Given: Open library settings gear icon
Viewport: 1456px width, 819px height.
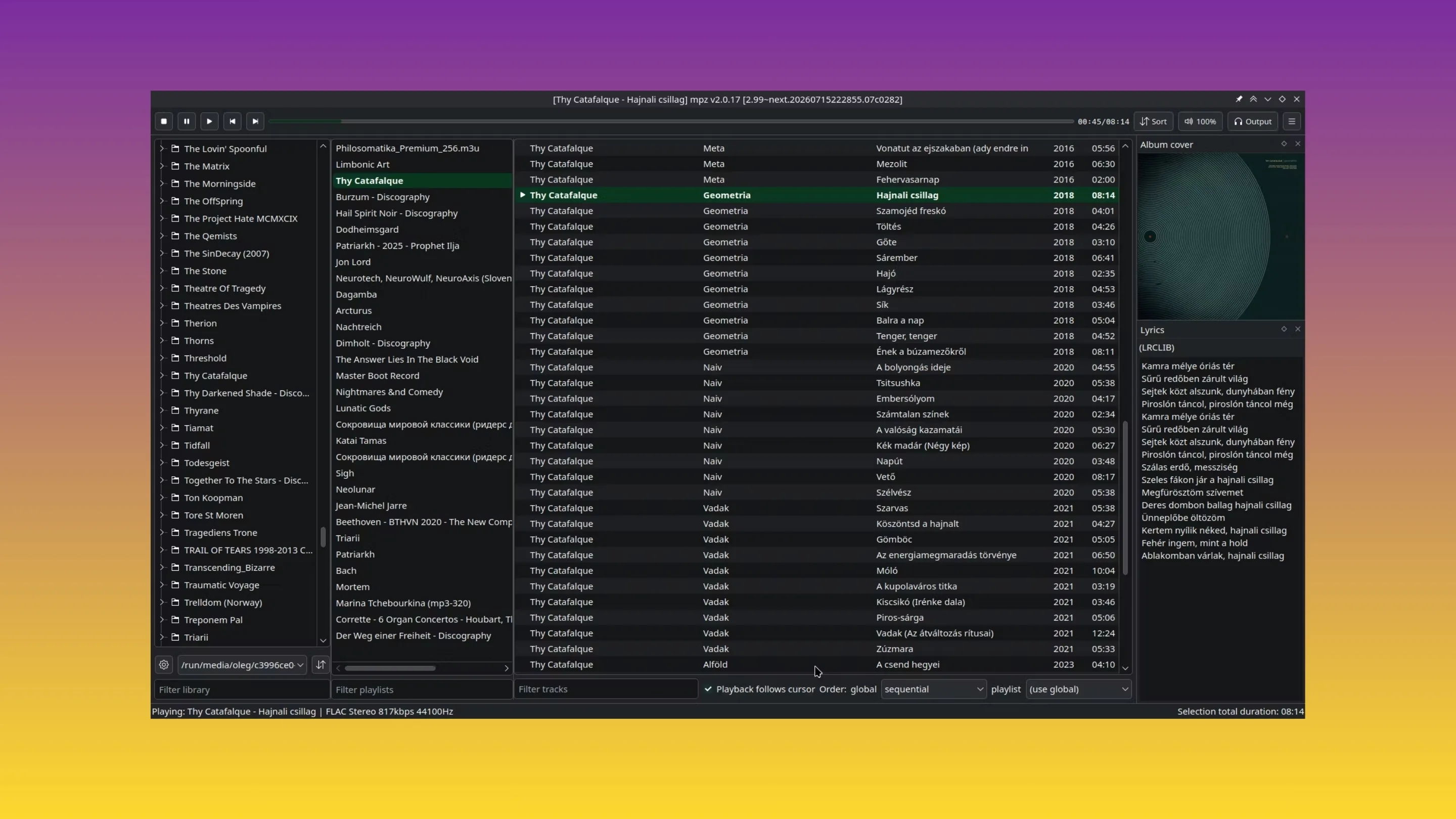Looking at the screenshot, I should [x=164, y=665].
